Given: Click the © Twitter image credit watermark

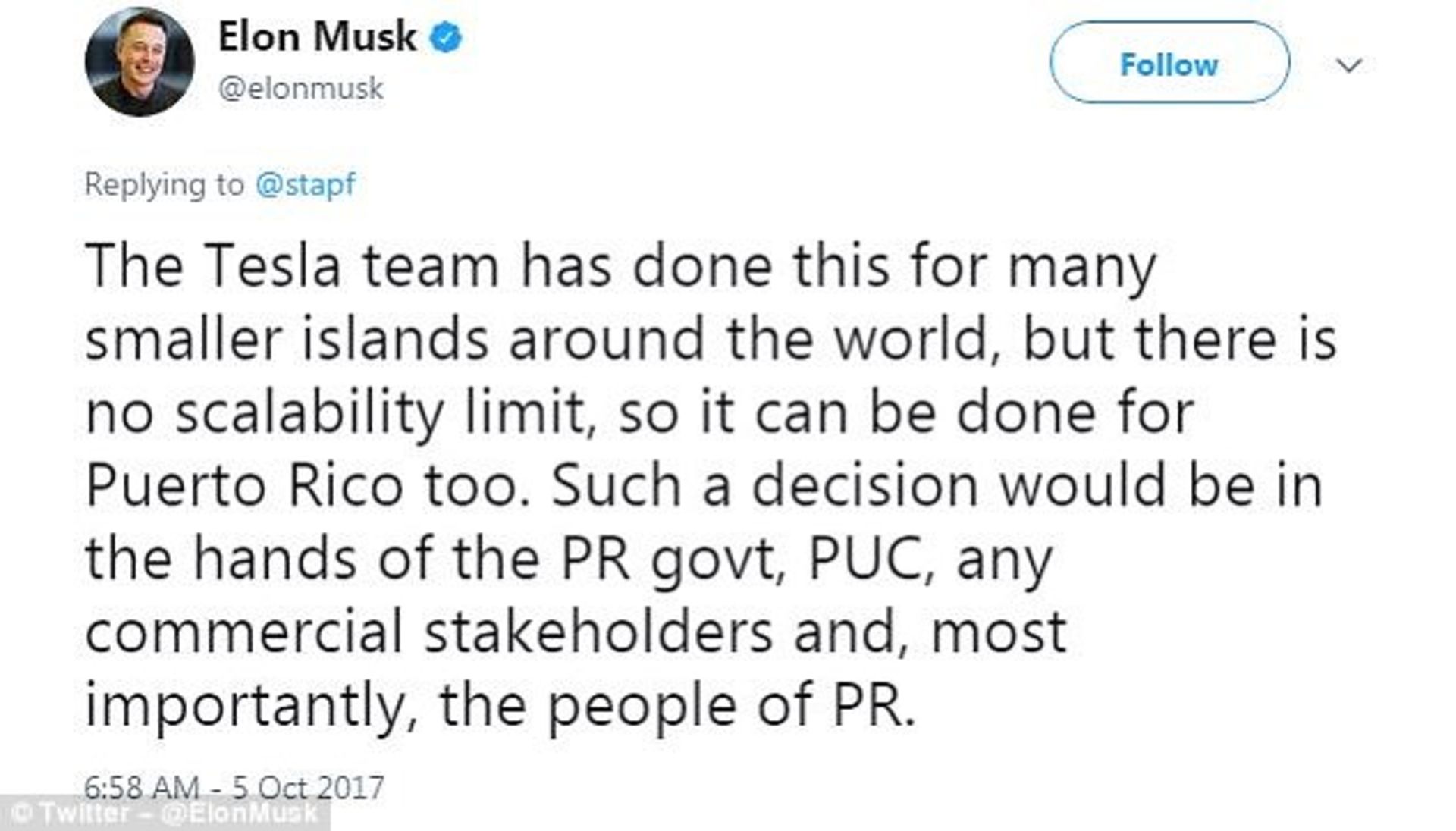Looking at the screenshot, I should point(72,814).
